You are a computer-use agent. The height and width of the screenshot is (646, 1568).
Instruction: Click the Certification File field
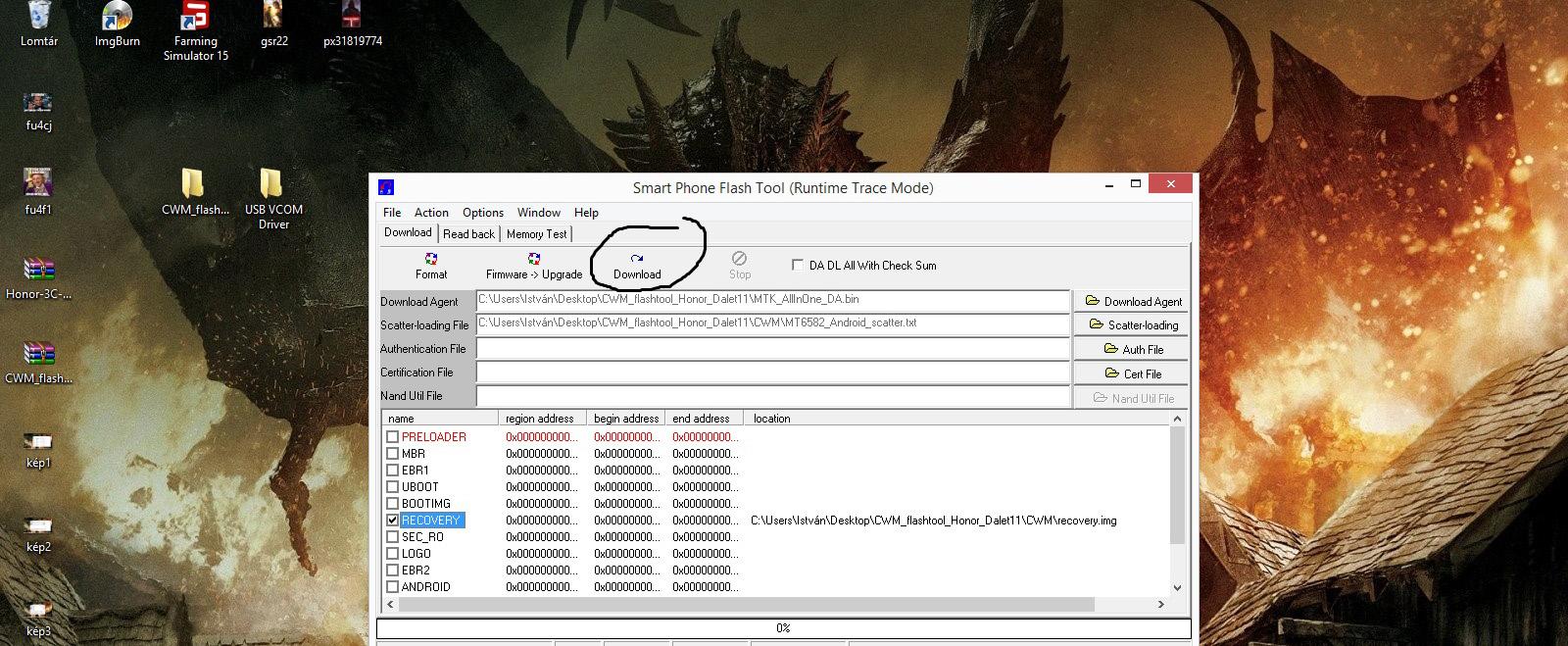click(x=772, y=373)
